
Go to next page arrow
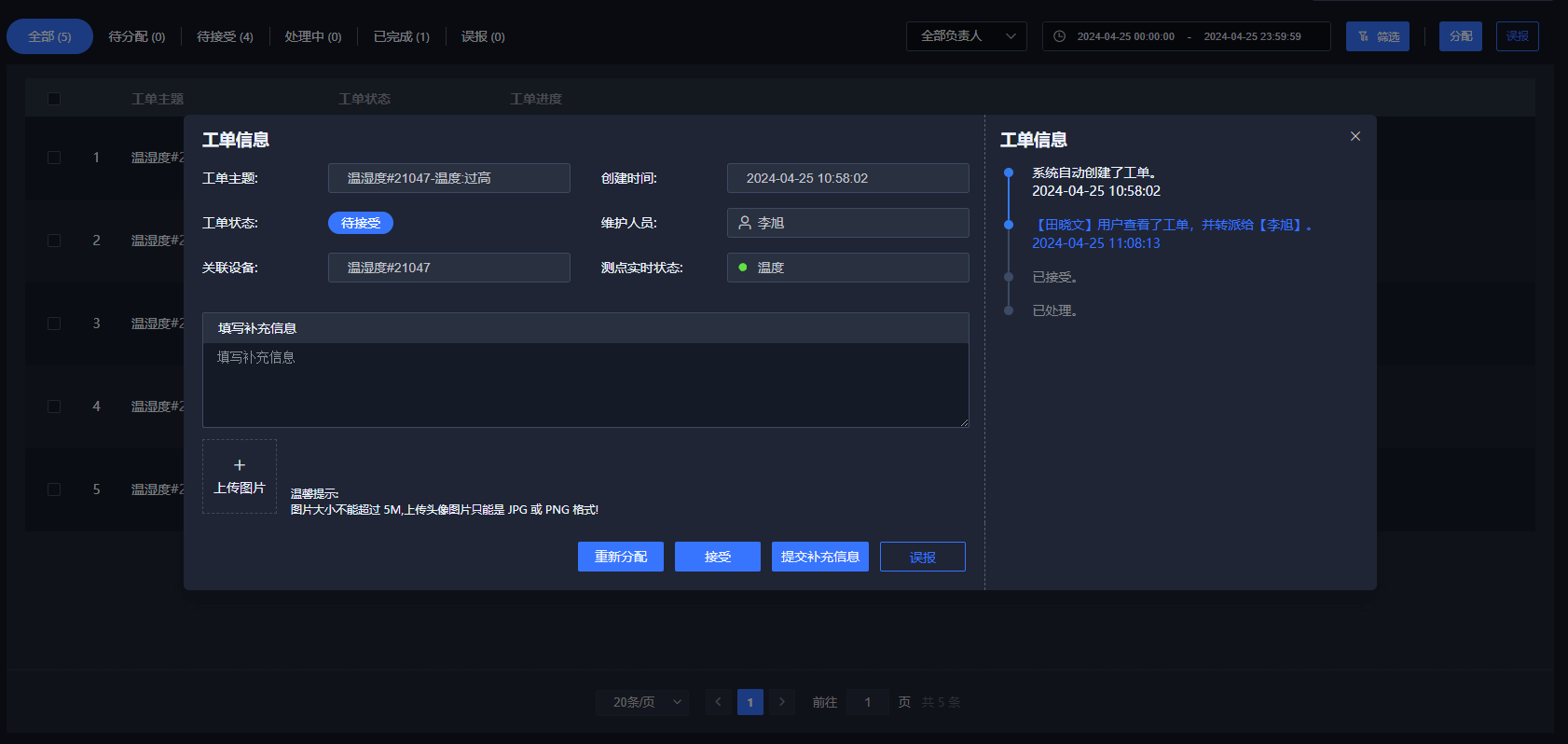click(782, 702)
